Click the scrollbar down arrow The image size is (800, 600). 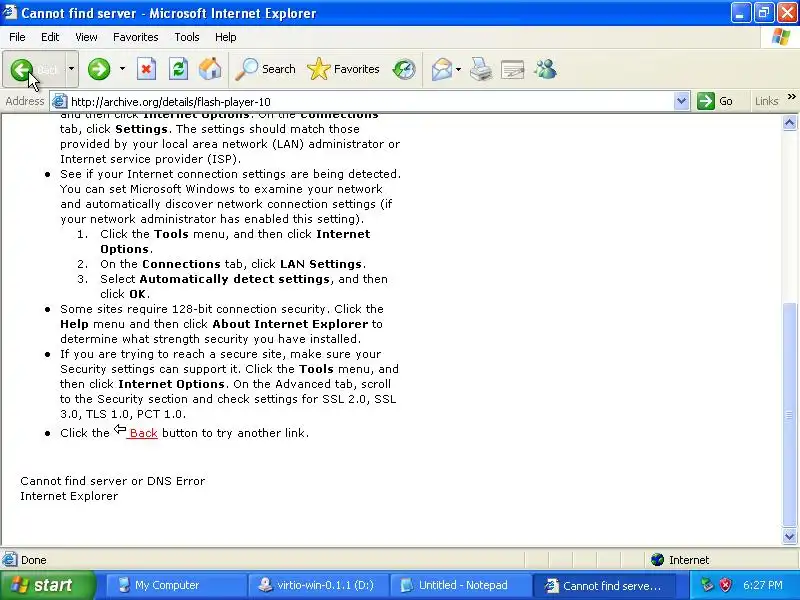(789, 536)
